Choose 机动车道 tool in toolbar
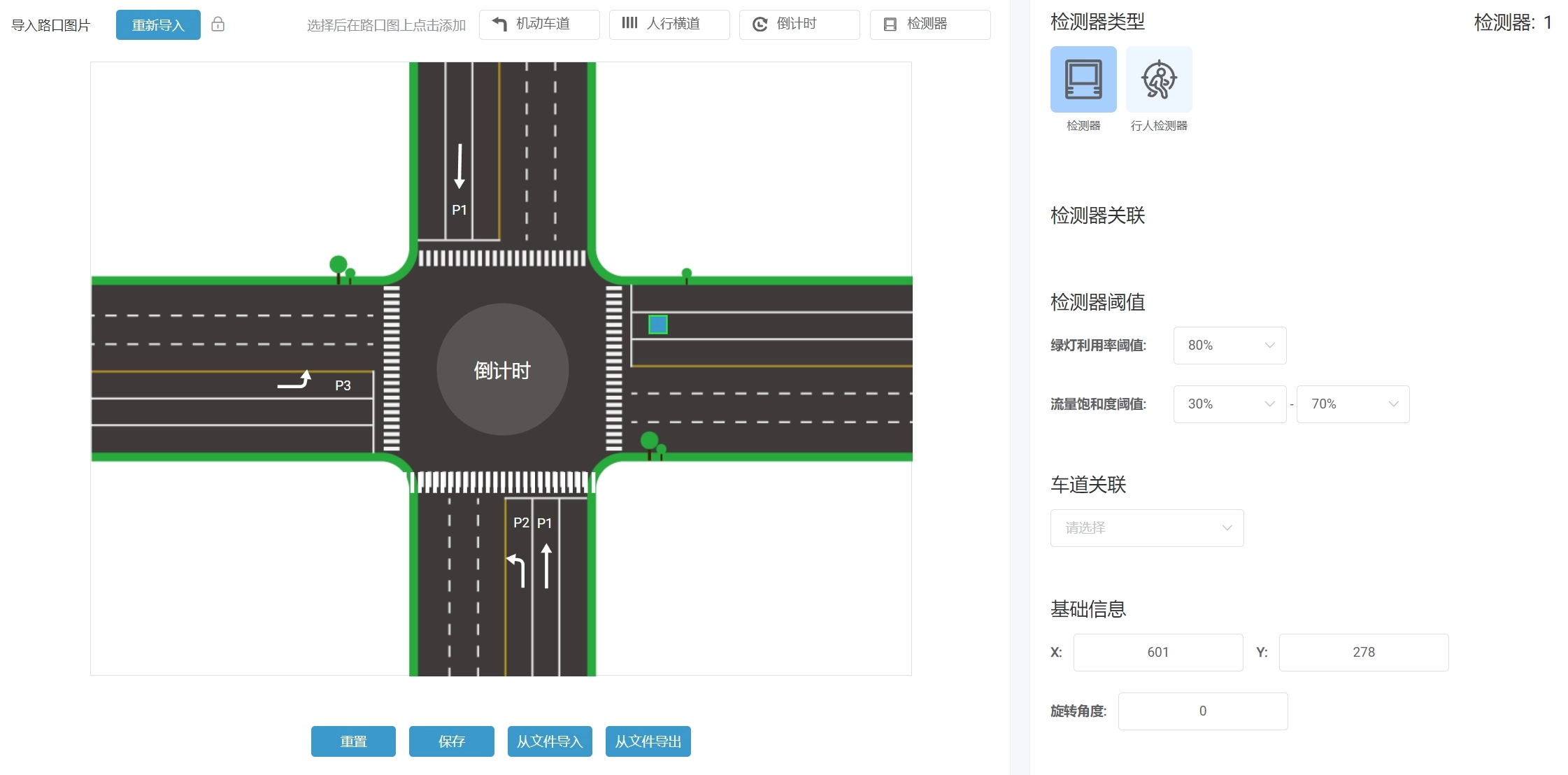 tap(539, 24)
